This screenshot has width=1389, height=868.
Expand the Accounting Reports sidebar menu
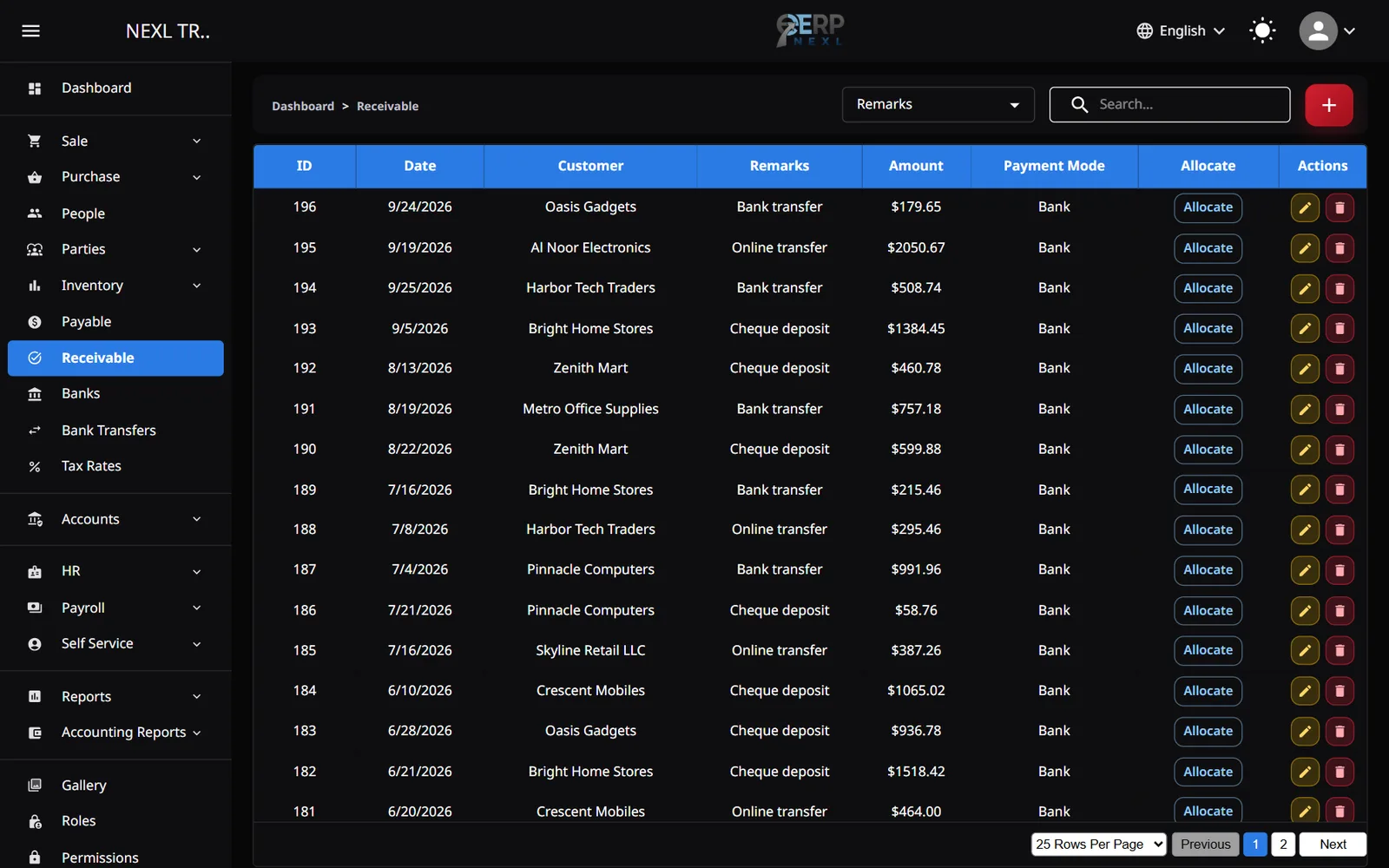pos(115,733)
